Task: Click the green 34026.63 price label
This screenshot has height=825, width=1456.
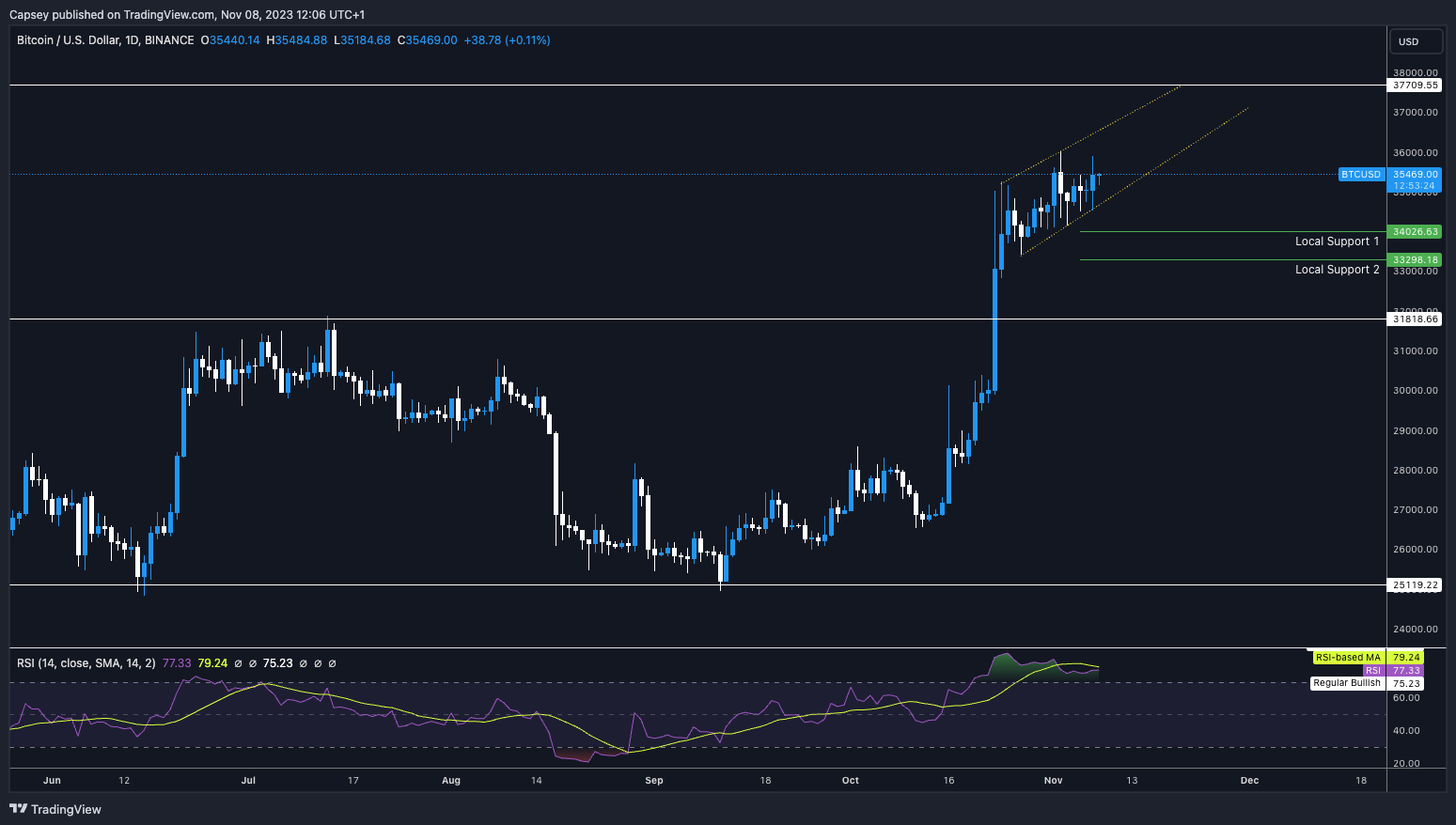Action: (x=1416, y=231)
